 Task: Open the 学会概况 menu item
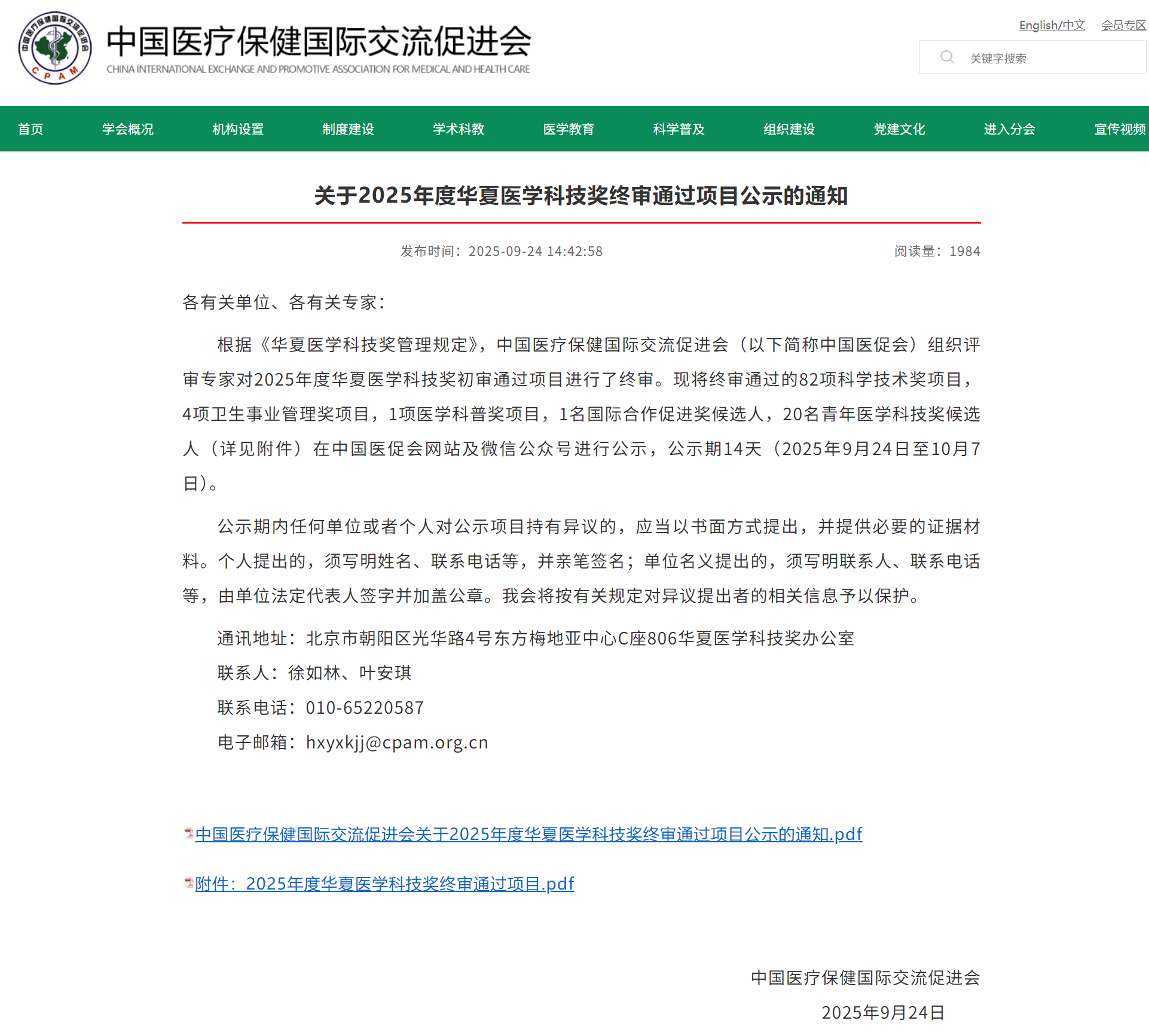[128, 129]
